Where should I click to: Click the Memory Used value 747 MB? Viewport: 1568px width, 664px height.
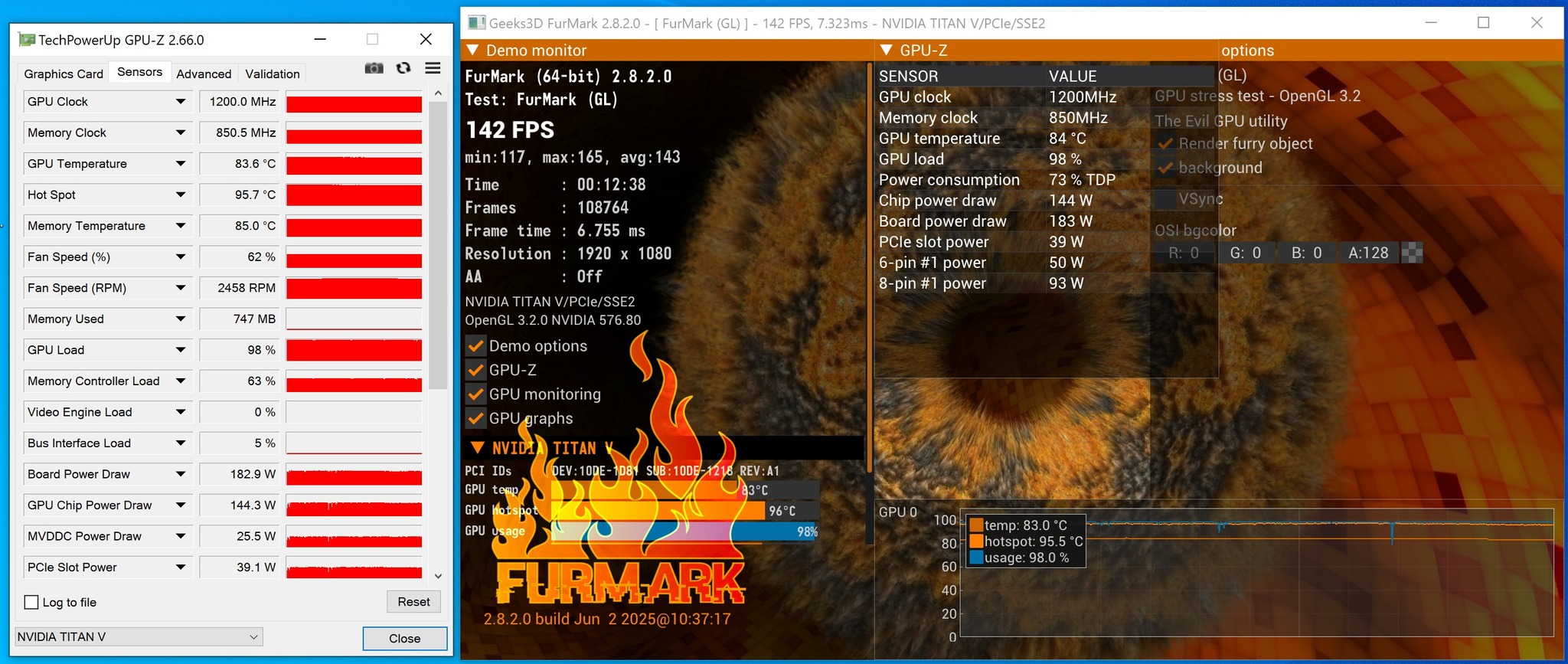coord(239,319)
